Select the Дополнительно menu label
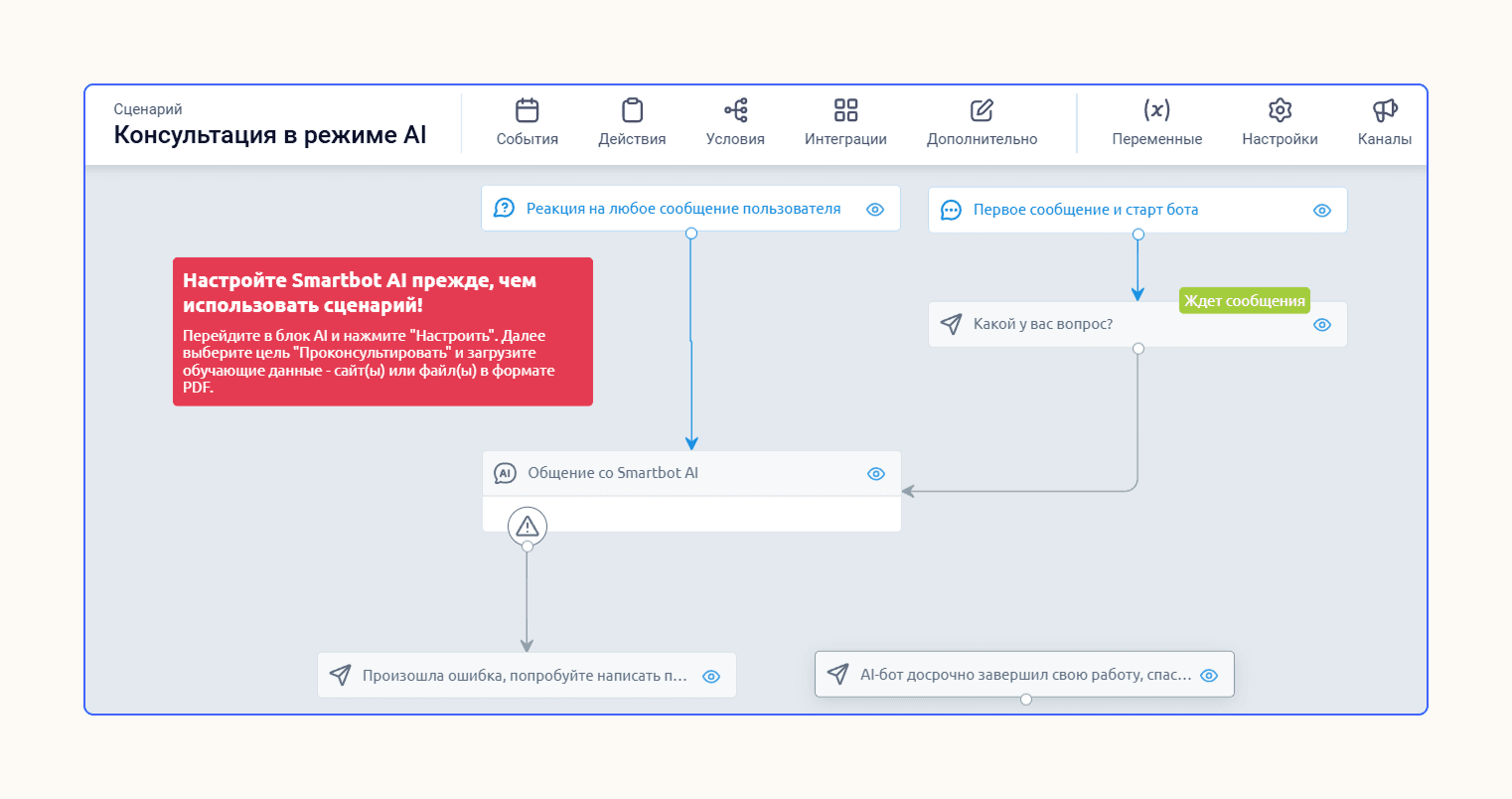The width and height of the screenshot is (1512, 799). [982, 139]
